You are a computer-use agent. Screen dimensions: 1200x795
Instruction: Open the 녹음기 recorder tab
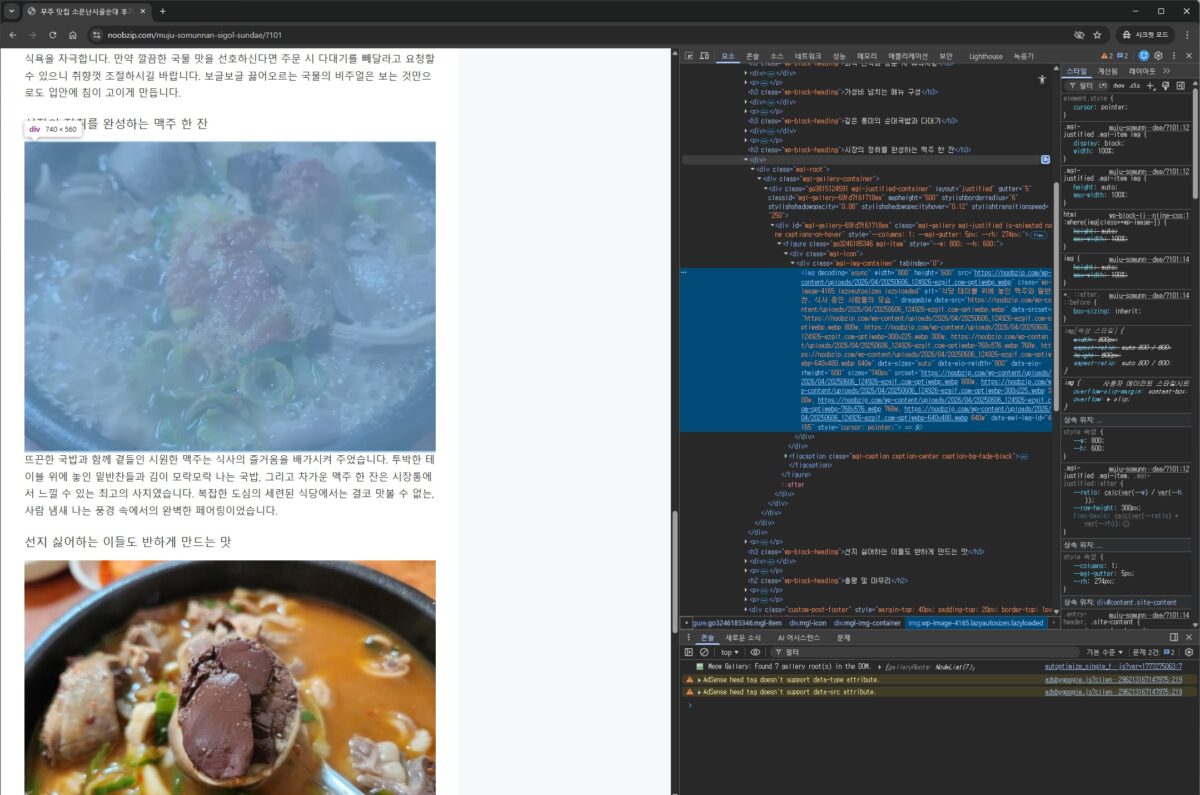[1023, 56]
